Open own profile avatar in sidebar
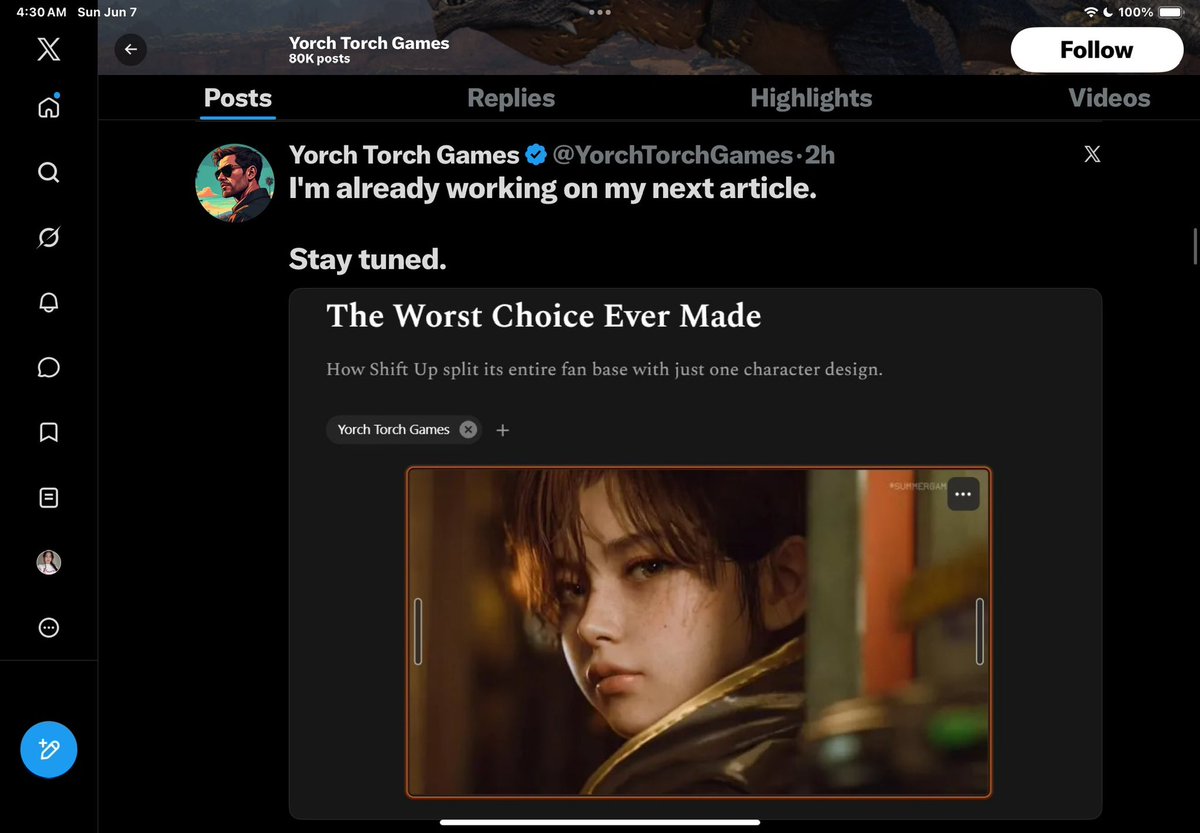Screen dimensions: 1200x833 coord(48,562)
